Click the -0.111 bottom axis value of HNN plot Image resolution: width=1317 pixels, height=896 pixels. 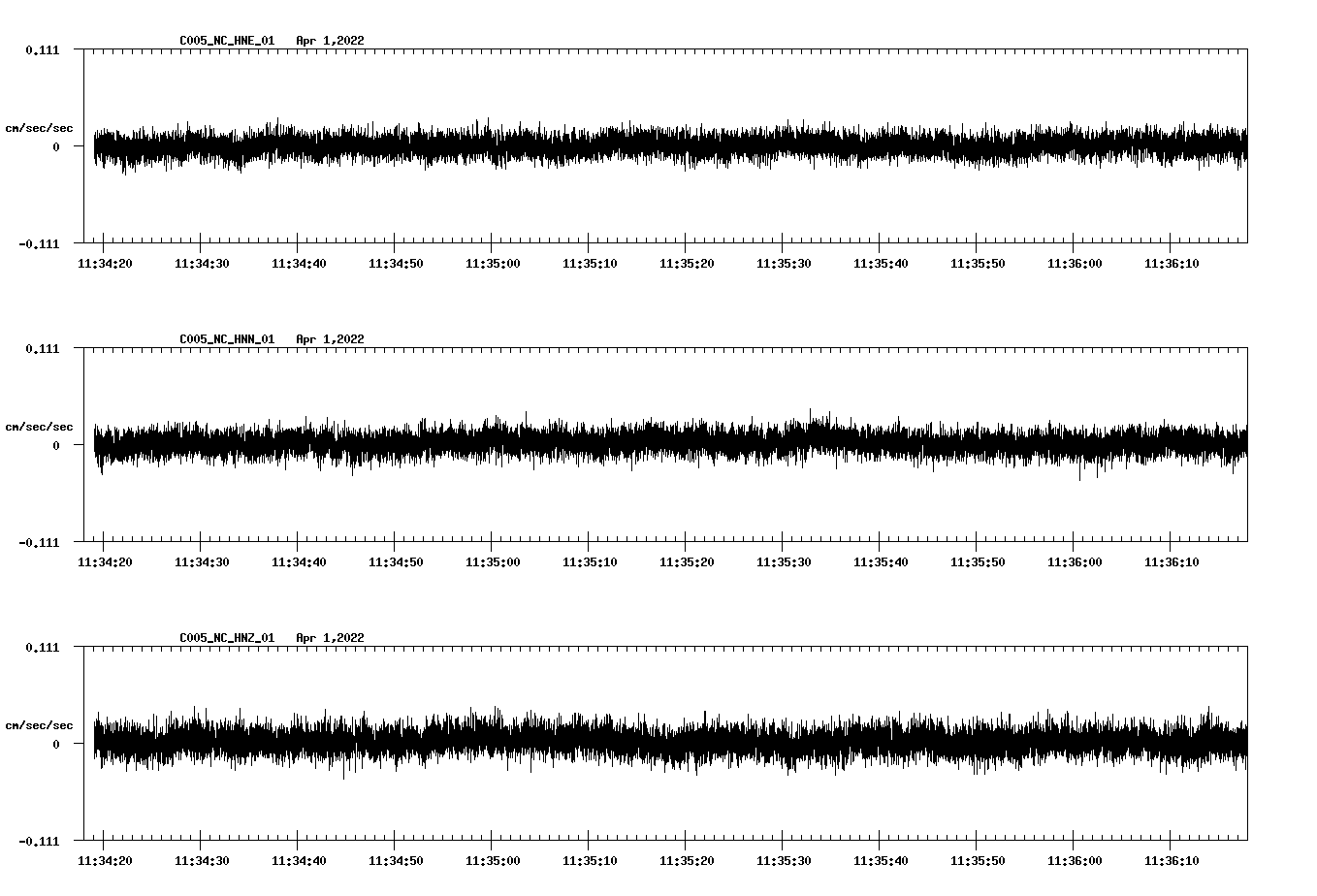click(39, 542)
